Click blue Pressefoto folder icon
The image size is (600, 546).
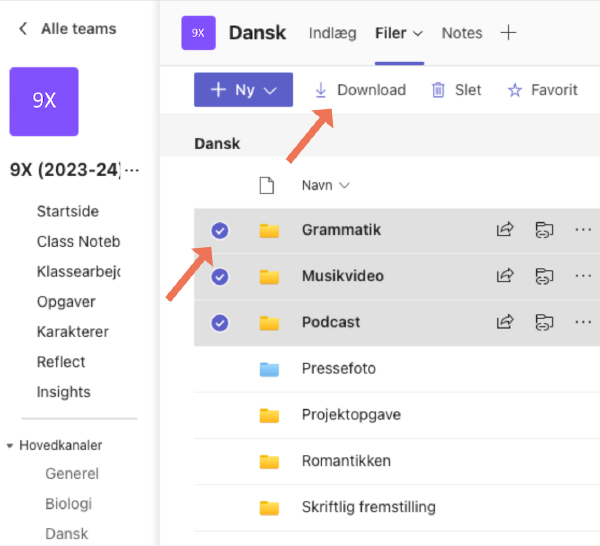pyautogui.click(x=269, y=369)
